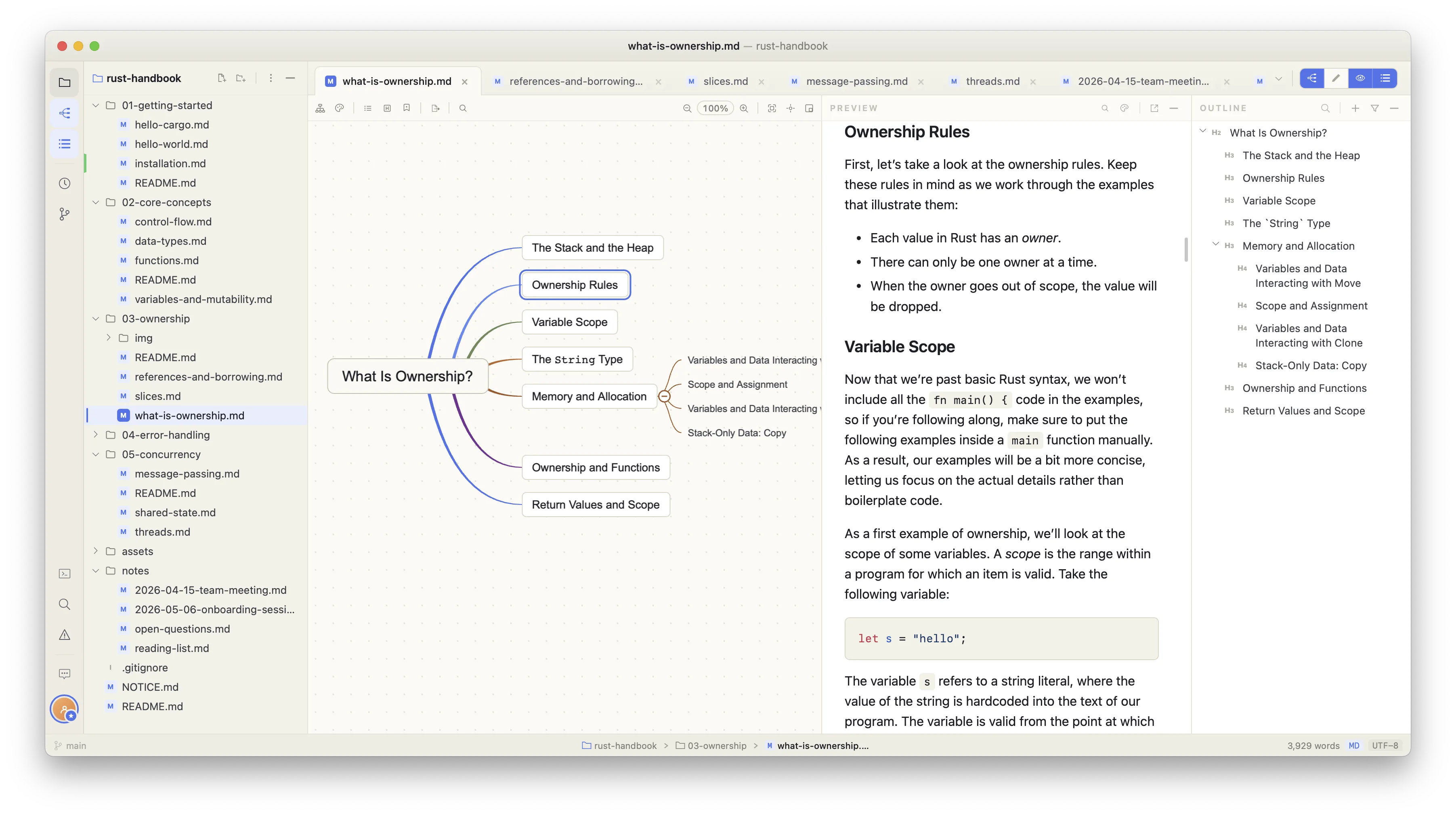Expand the img folder
The image size is (1456, 816).
[109, 338]
